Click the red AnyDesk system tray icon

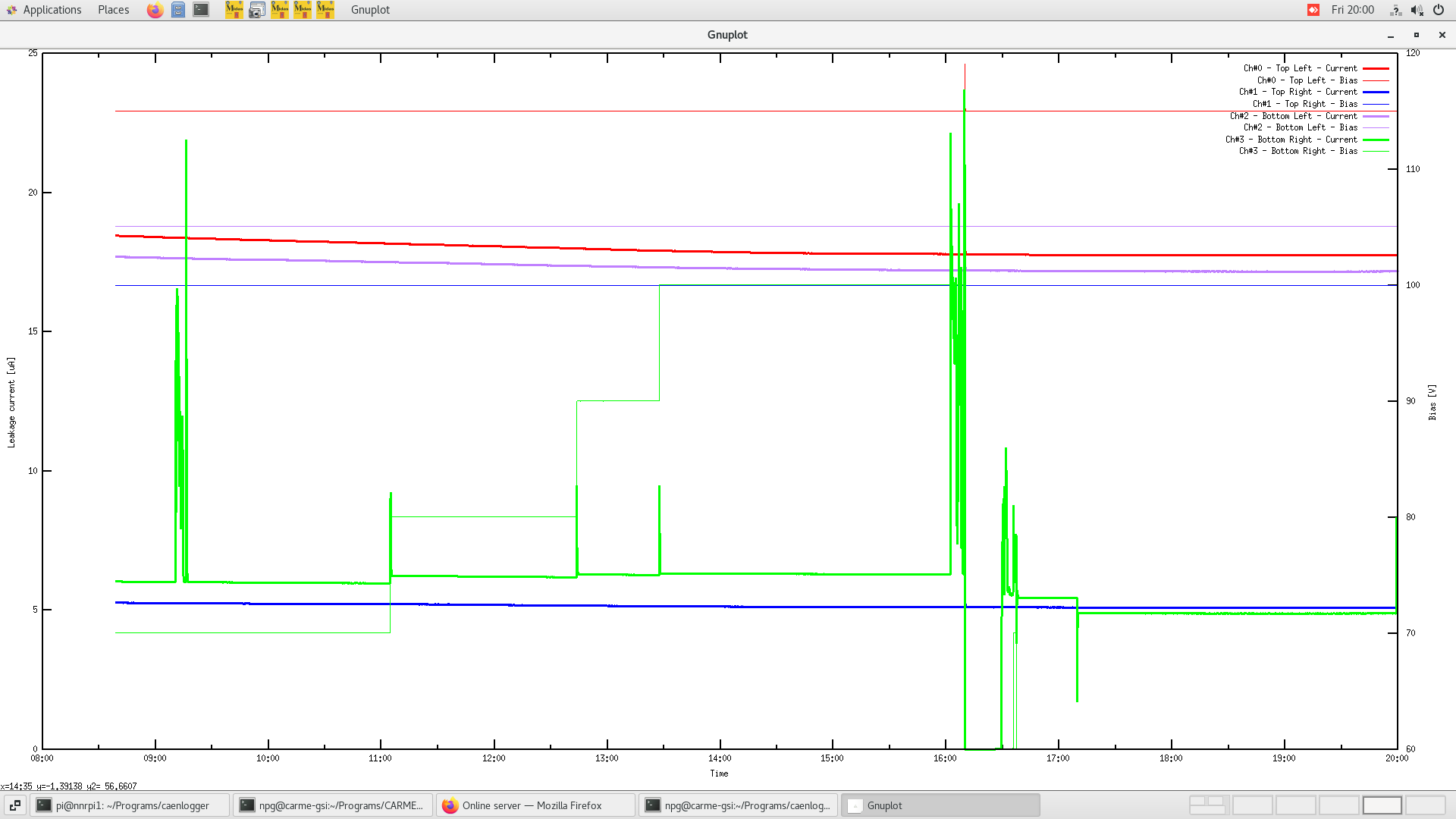[x=1313, y=10]
